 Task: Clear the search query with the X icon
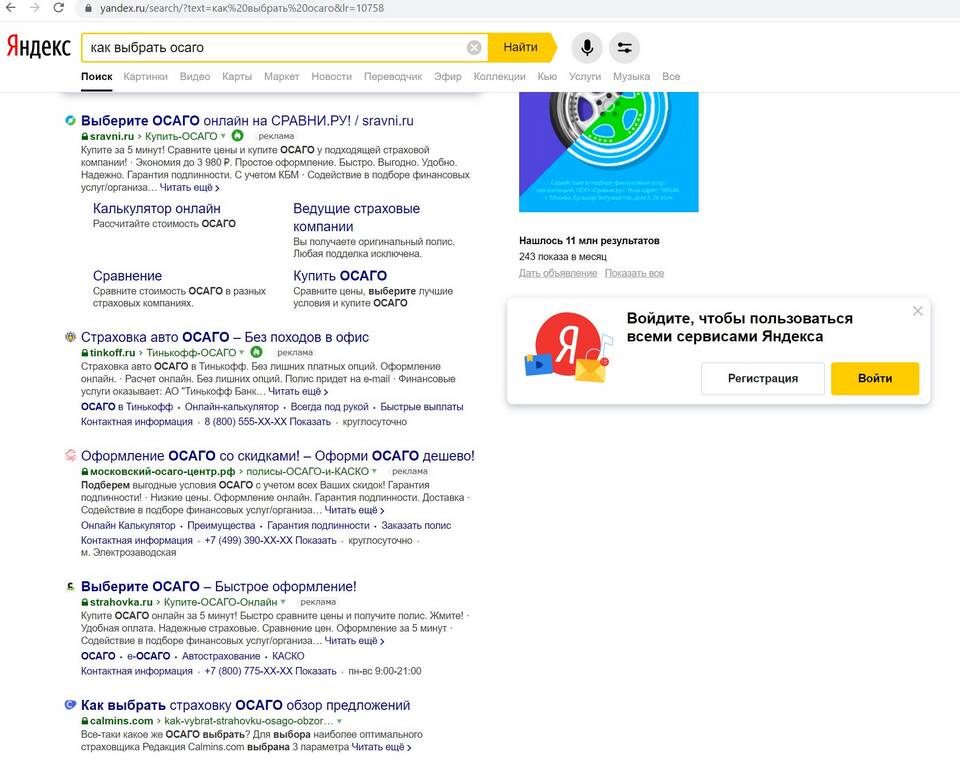click(474, 47)
